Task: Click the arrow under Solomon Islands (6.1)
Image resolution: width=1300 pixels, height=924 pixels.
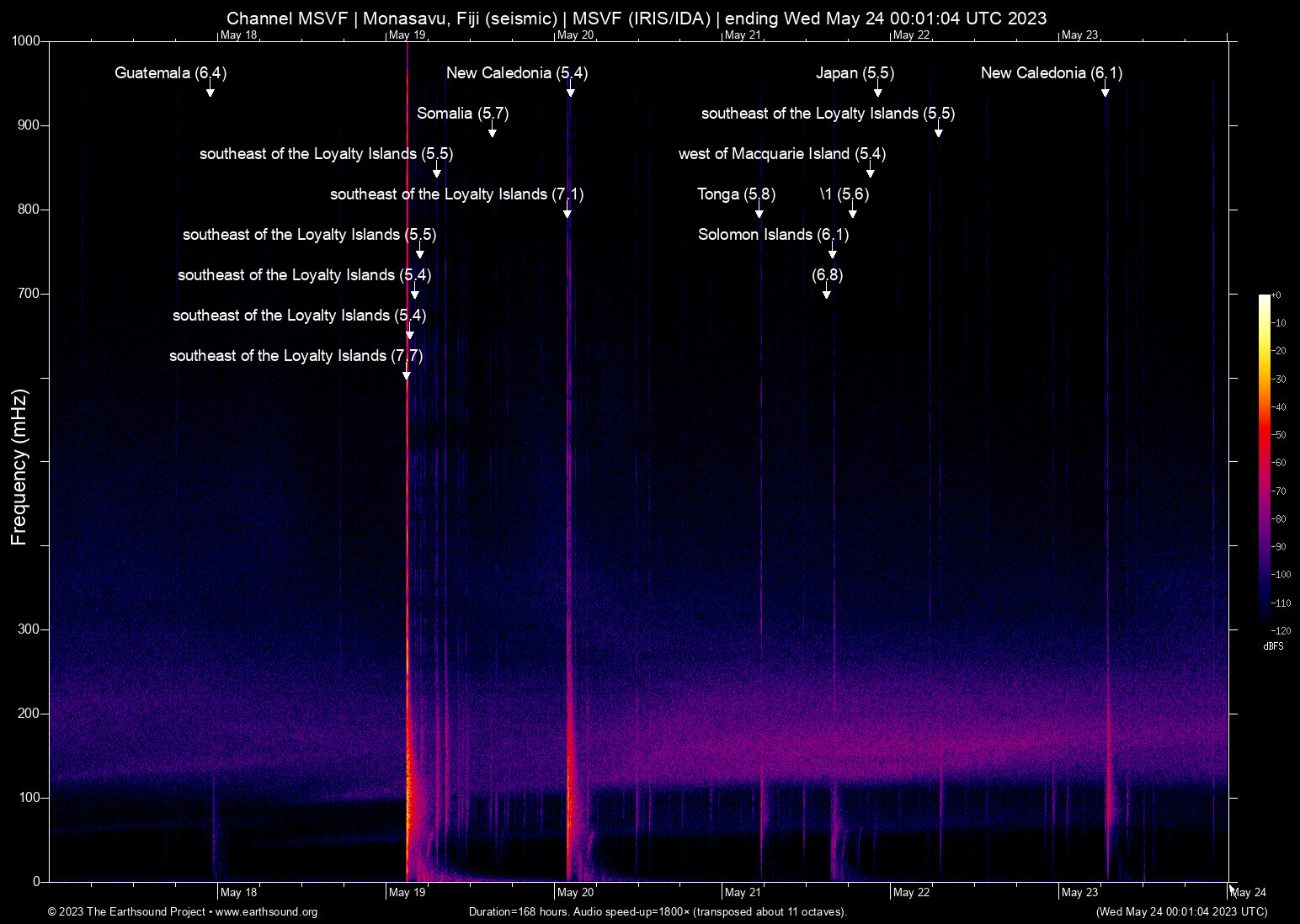Action: pyautogui.click(x=833, y=252)
